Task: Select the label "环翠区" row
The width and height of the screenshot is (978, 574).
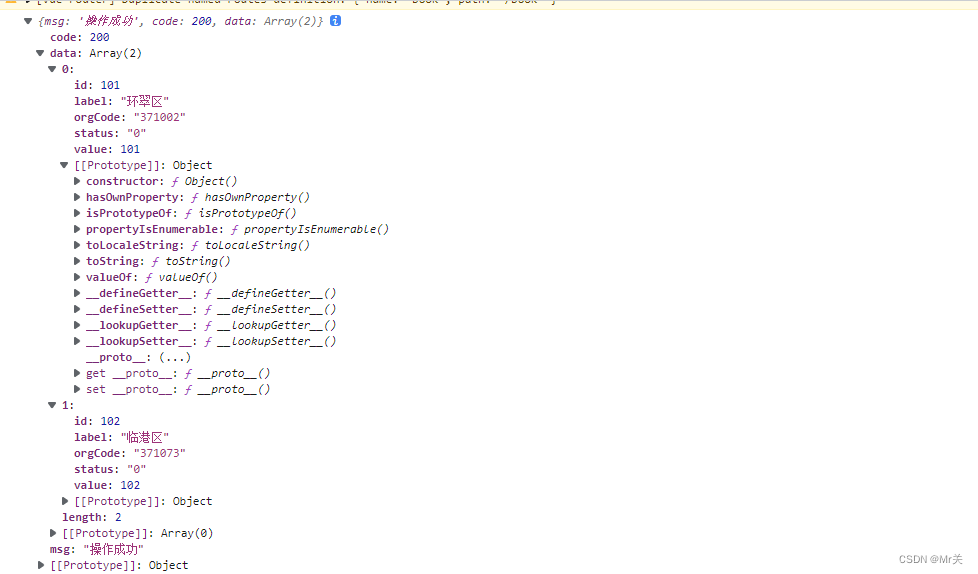Action: [x=122, y=101]
